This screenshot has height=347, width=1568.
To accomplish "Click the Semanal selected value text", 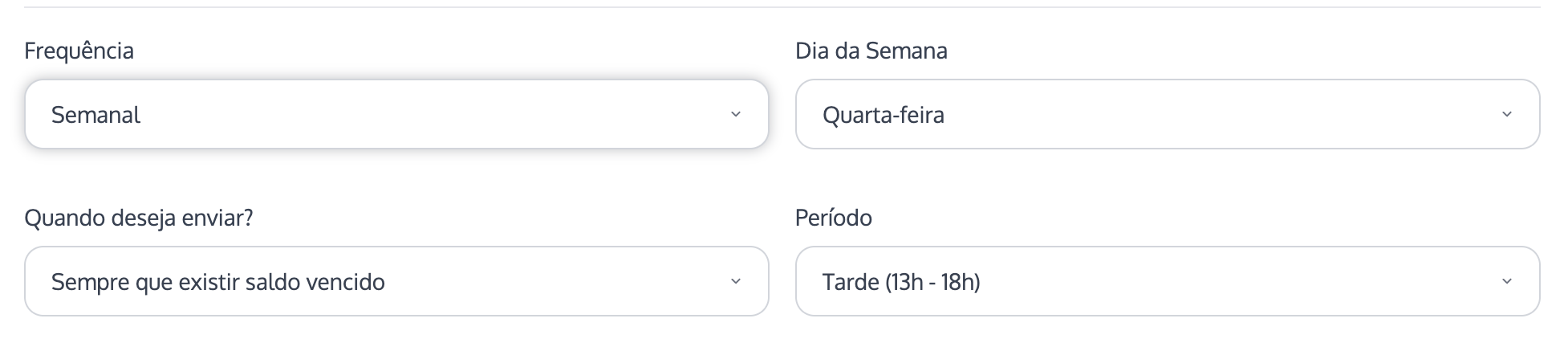I will pos(95,115).
